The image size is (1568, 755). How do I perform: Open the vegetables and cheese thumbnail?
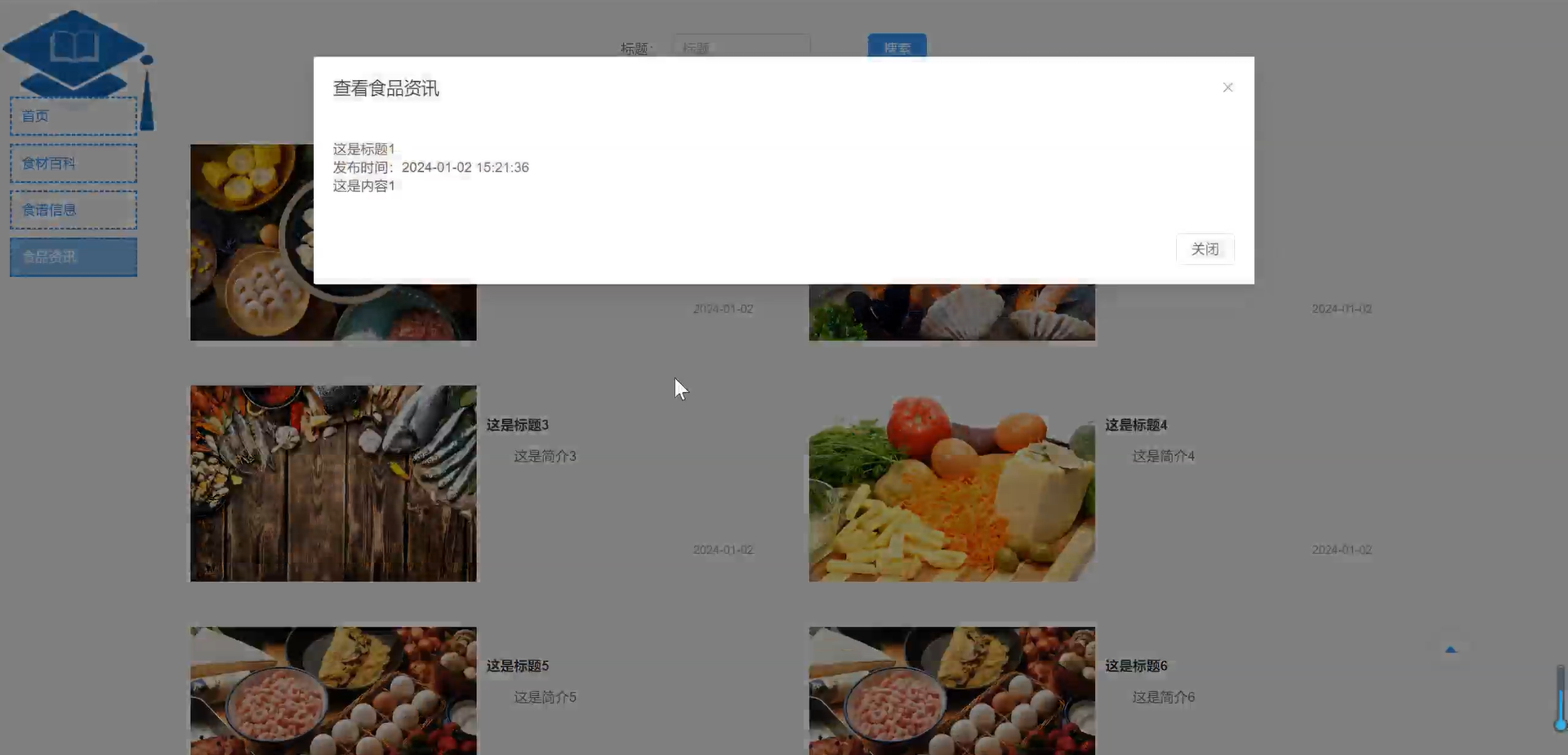[x=952, y=484]
